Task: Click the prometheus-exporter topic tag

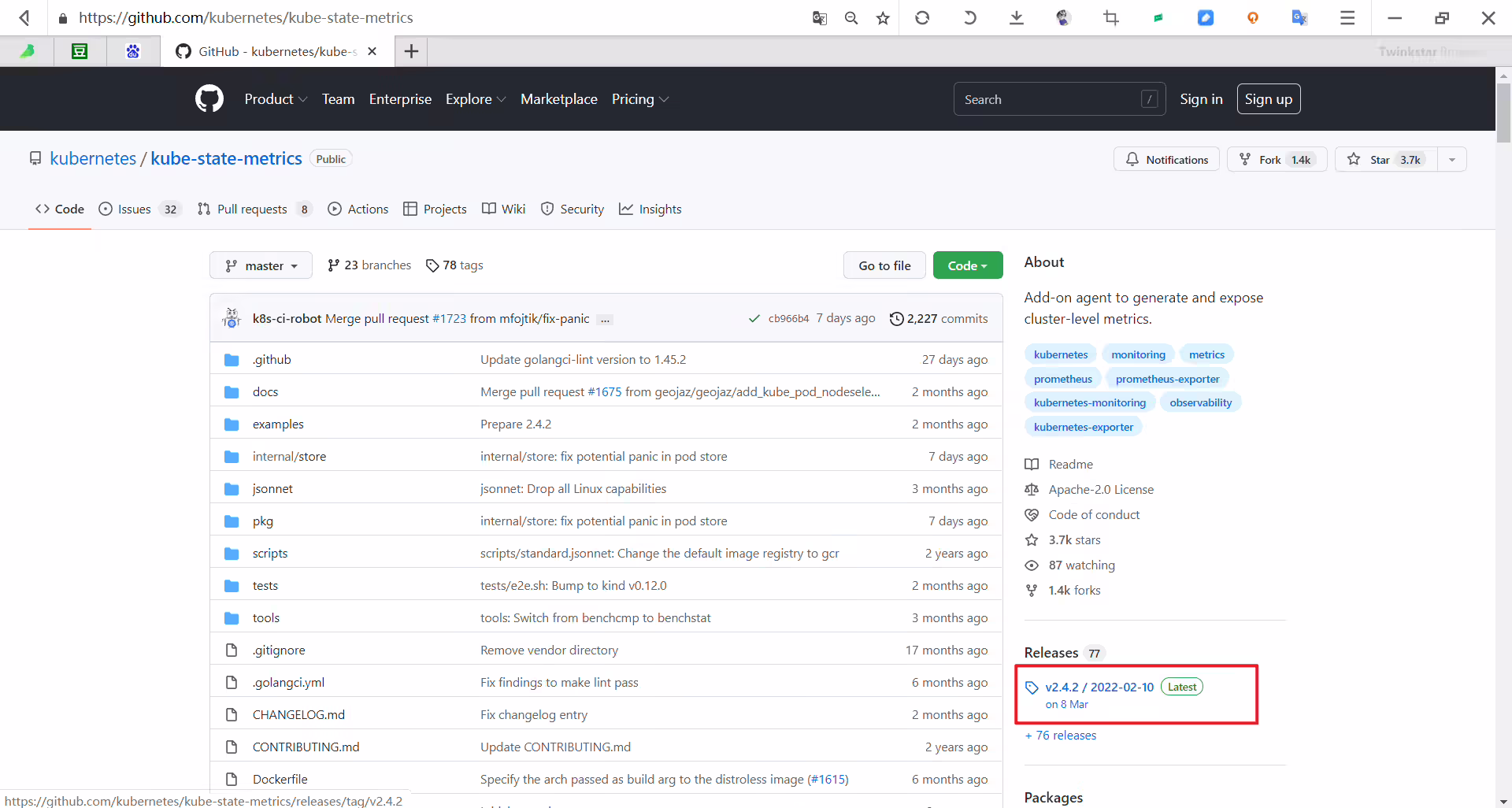Action: click(1167, 379)
